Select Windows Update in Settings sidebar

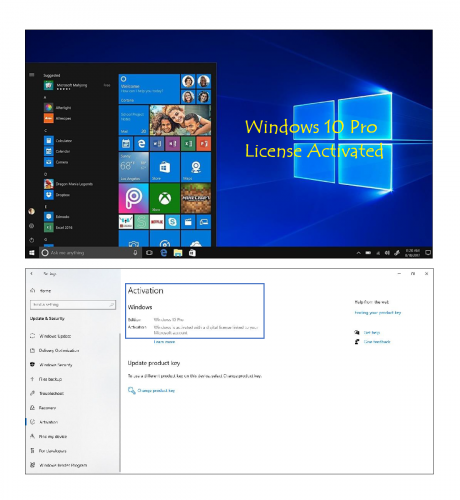tap(51, 336)
